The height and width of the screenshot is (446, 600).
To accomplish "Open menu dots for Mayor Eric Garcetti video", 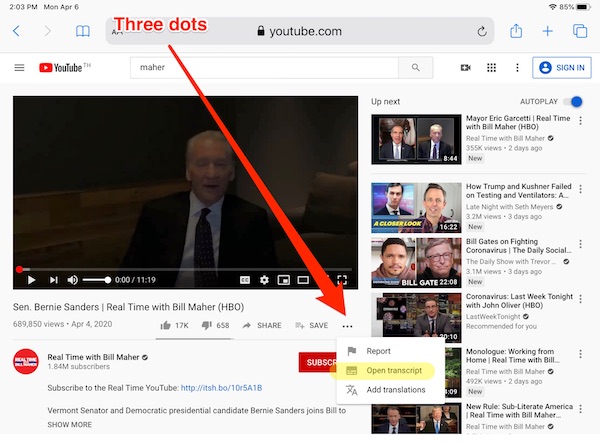I will 580,121.
